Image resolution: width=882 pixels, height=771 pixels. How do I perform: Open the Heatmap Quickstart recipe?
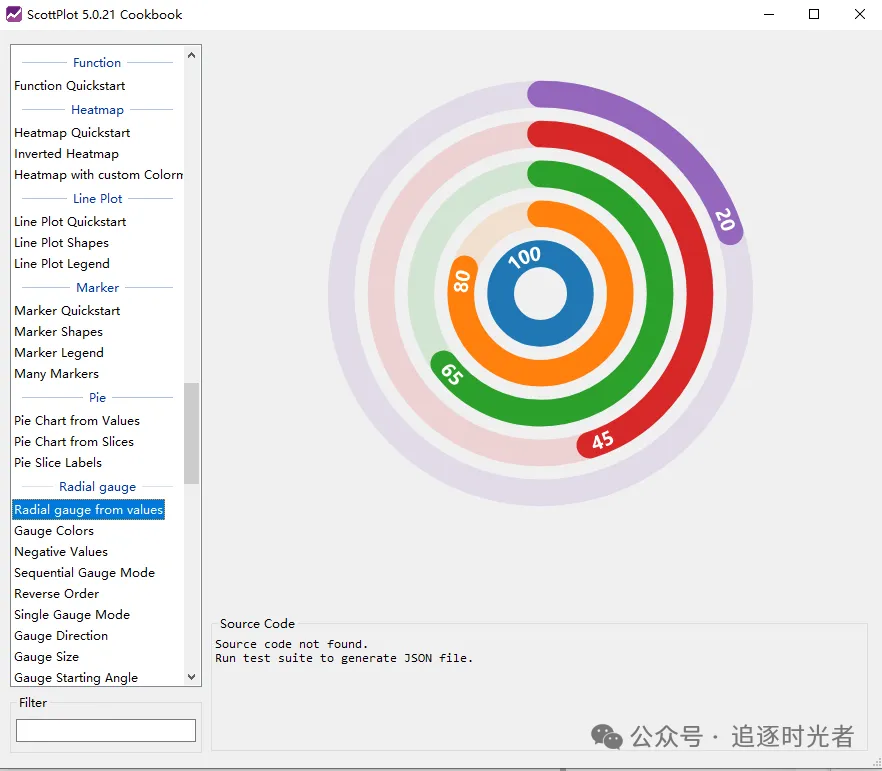[x=72, y=133]
